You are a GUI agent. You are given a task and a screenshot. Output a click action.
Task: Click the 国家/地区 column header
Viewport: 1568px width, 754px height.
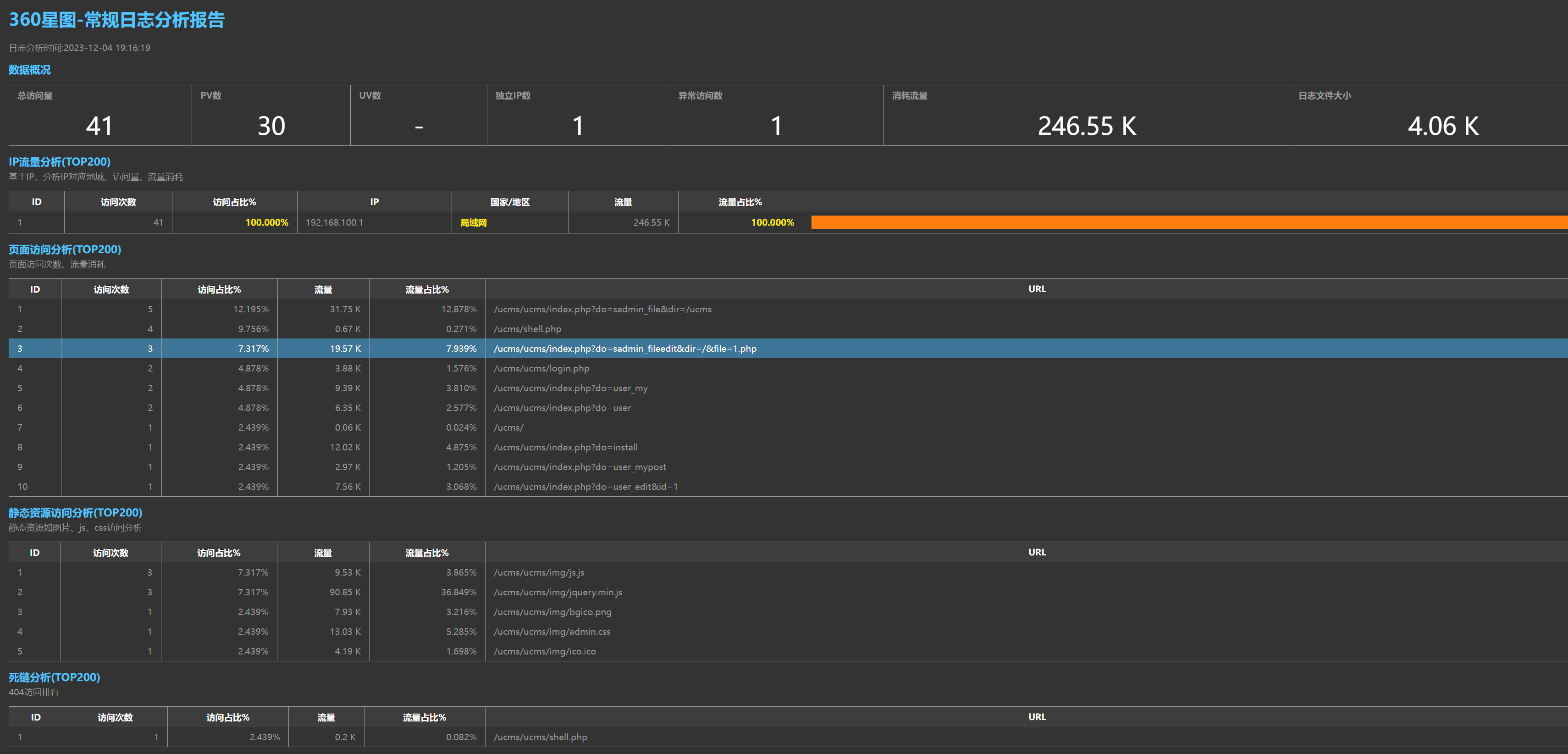(x=510, y=202)
